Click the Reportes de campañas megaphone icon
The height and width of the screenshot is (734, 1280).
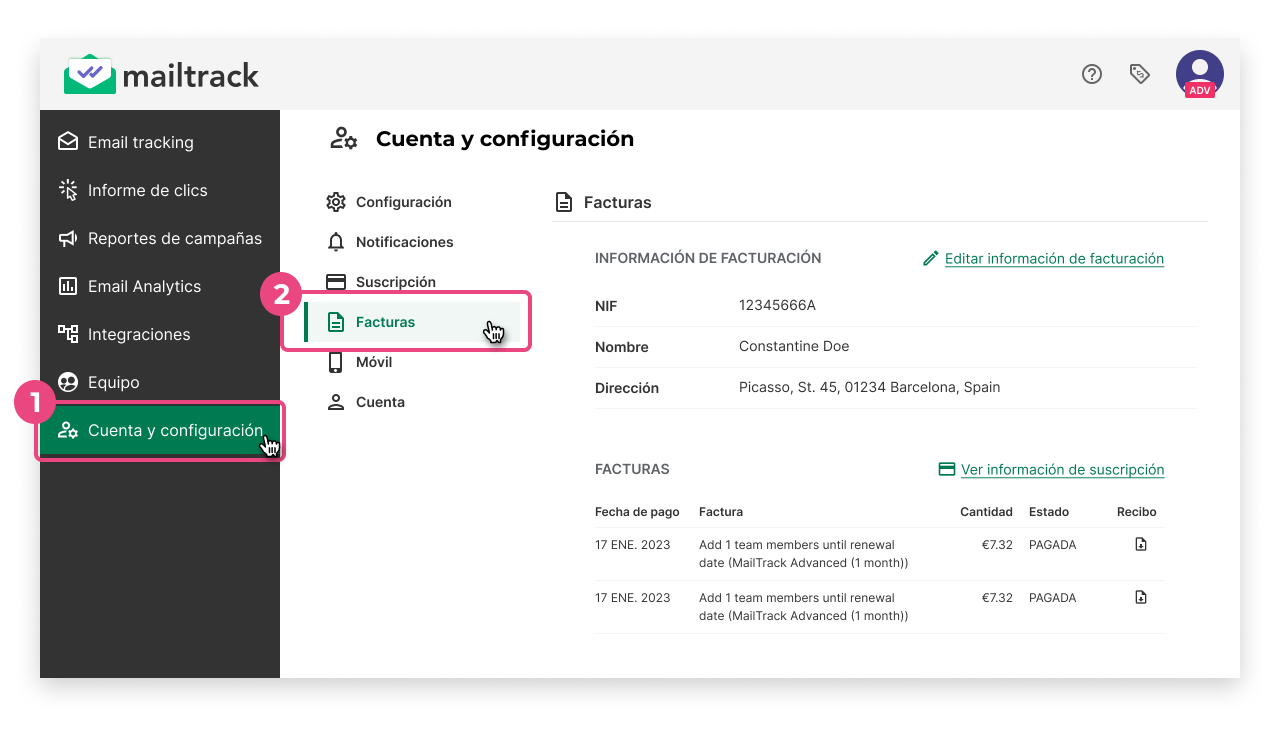68,238
